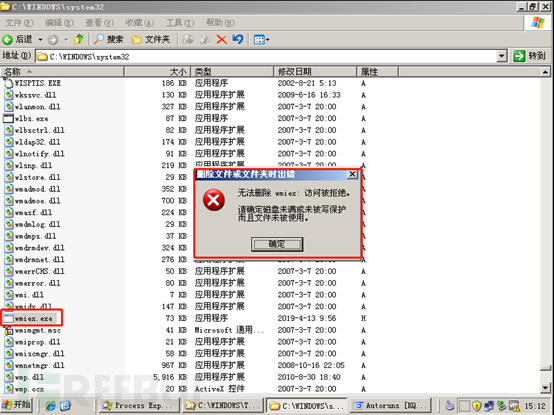Switch to C:\WINDOWS\T... taskbar window
554x415 pixels.
pos(223,405)
